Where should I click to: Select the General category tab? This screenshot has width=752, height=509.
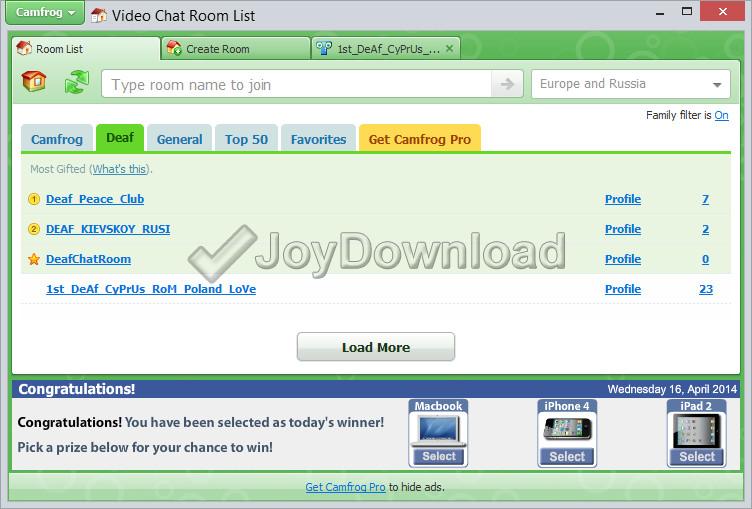click(179, 139)
